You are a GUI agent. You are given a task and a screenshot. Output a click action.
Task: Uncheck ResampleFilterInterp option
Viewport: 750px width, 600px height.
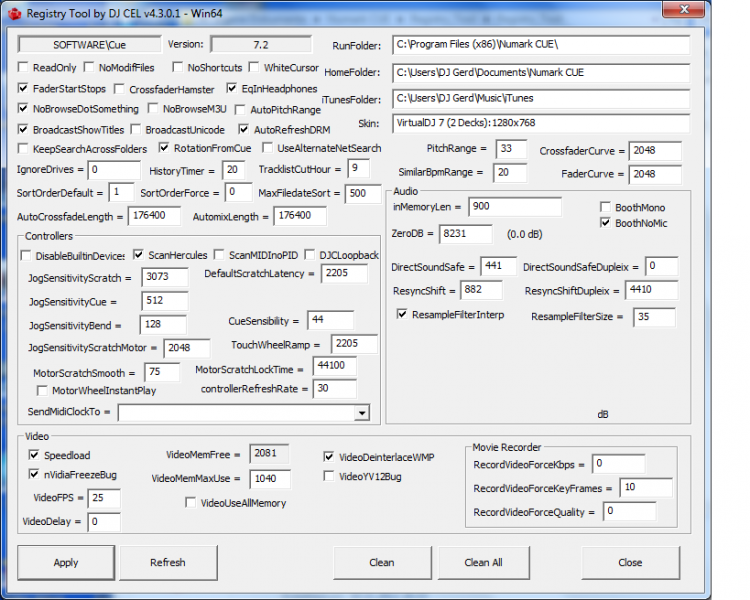coord(402,314)
